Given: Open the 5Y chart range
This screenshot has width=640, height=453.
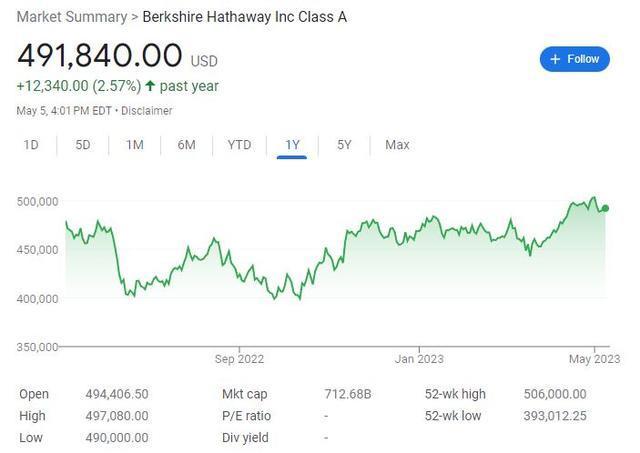Looking at the screenshot, I should [x=344, y=145].
